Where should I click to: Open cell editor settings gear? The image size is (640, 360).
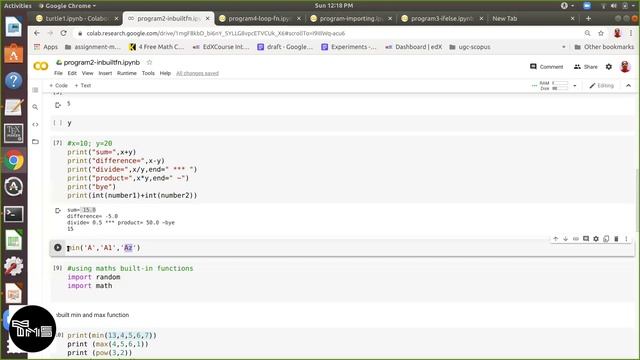click(596, 239)
